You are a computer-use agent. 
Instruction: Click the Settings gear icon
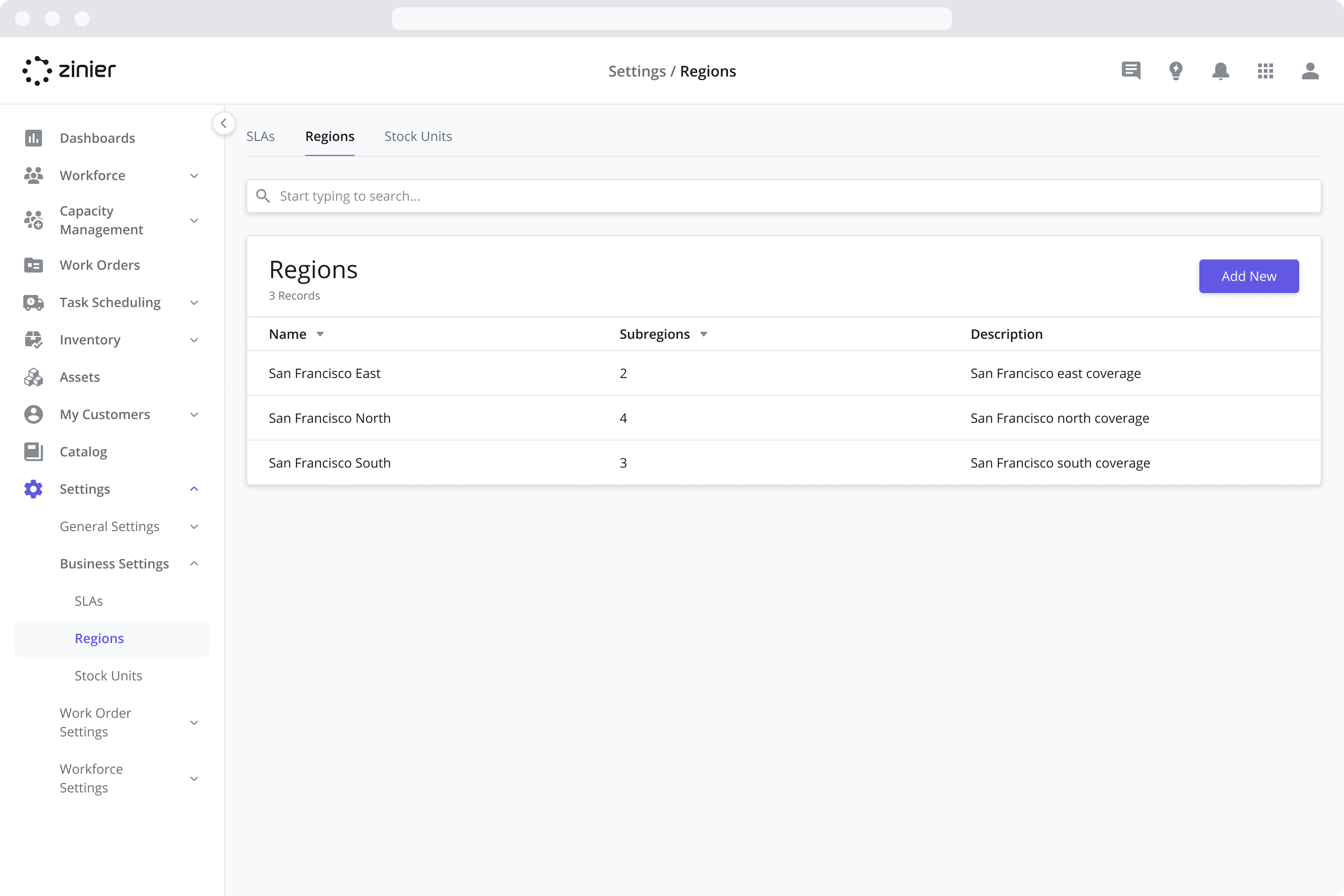(34, 489)
